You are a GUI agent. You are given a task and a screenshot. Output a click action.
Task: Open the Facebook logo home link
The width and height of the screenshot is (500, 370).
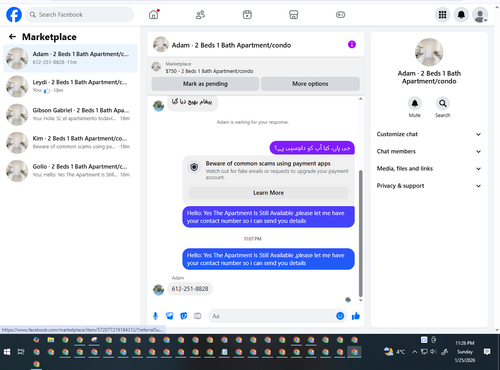[x=14, y=15]
